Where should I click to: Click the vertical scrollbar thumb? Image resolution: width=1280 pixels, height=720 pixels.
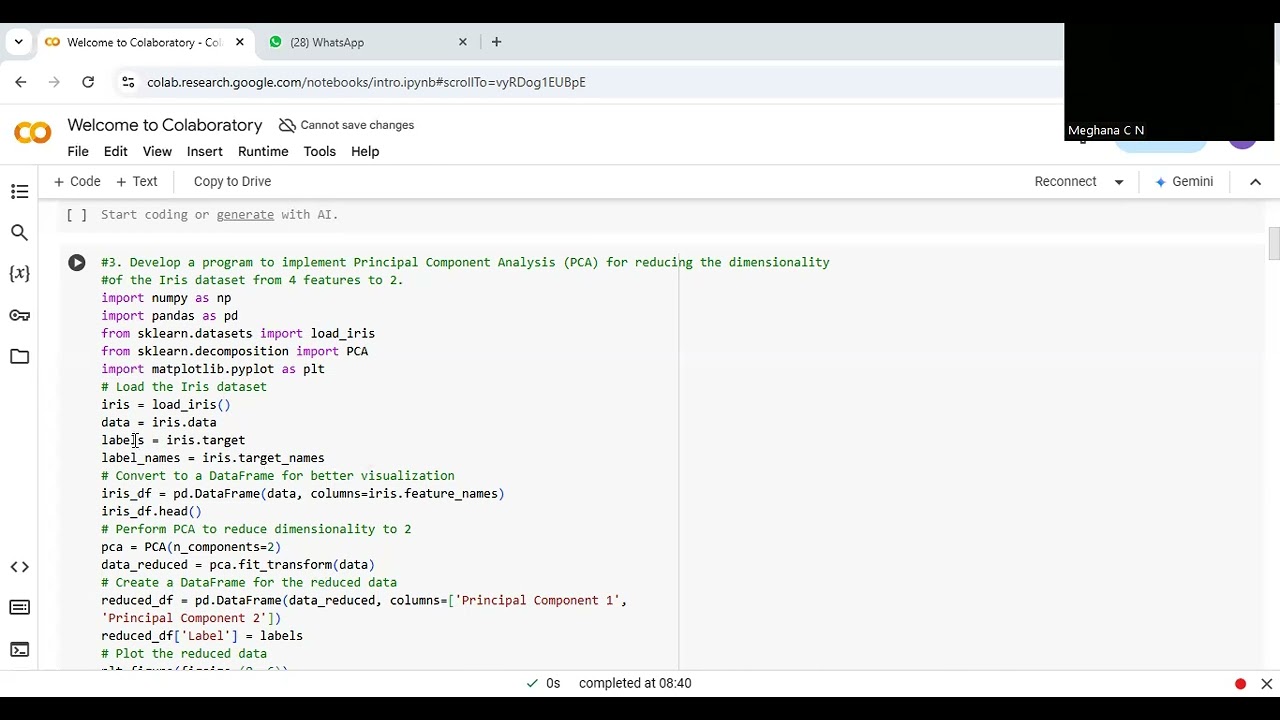(x=1273, y=245)
